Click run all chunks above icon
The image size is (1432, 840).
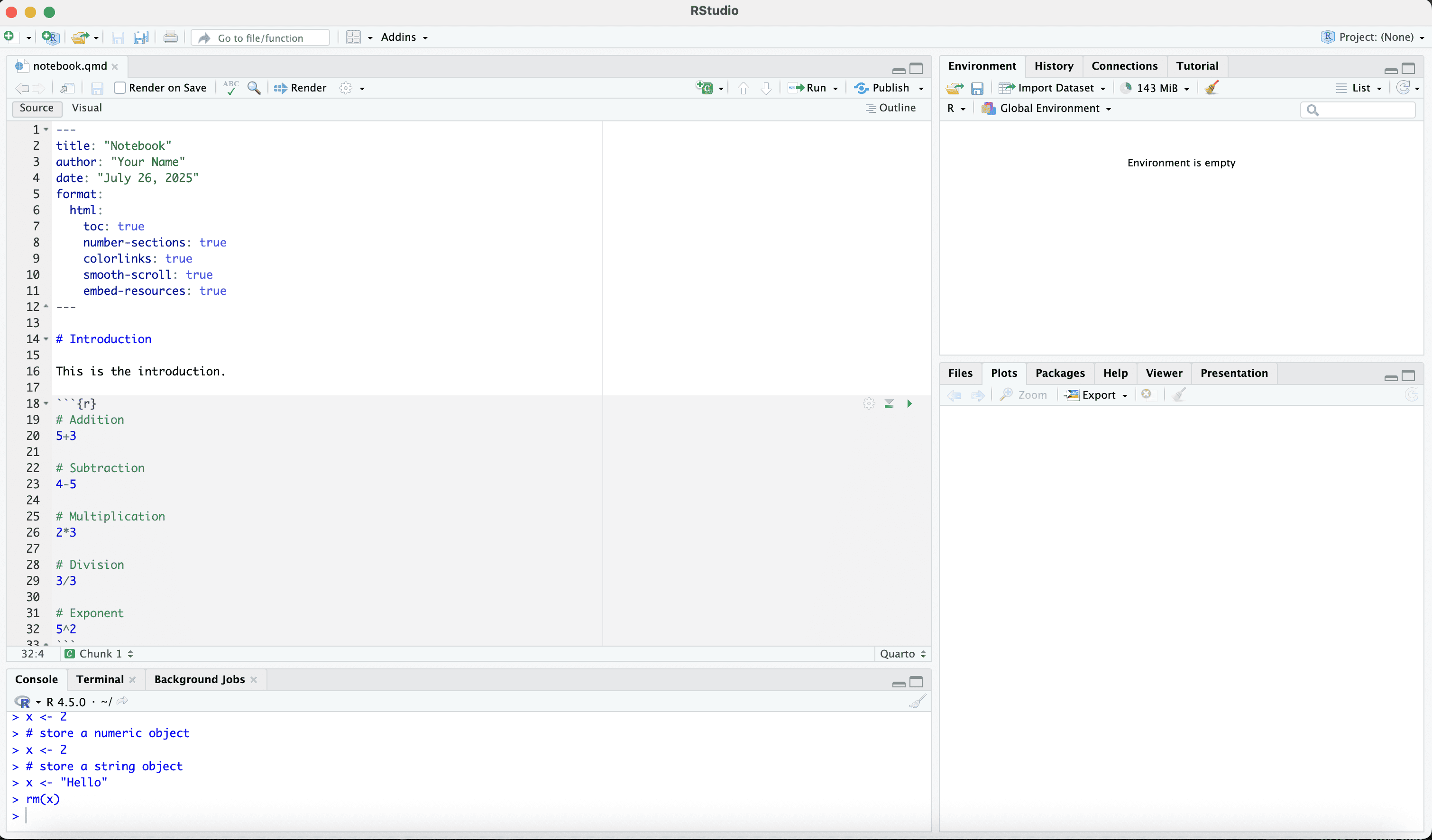(889, 403)
